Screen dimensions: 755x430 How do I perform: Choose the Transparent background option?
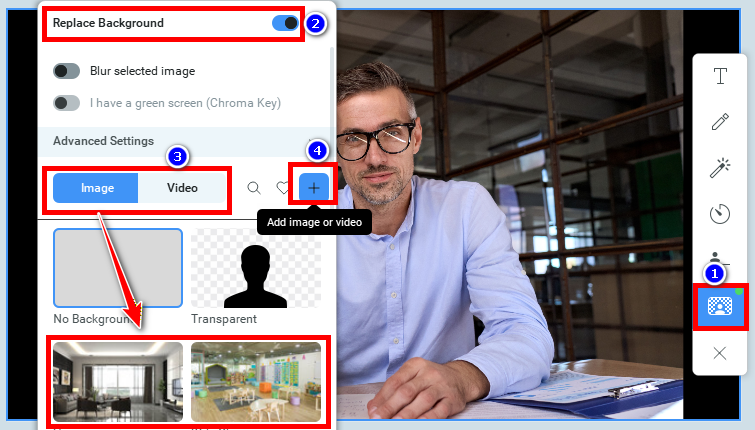click(x=256, y=268)
